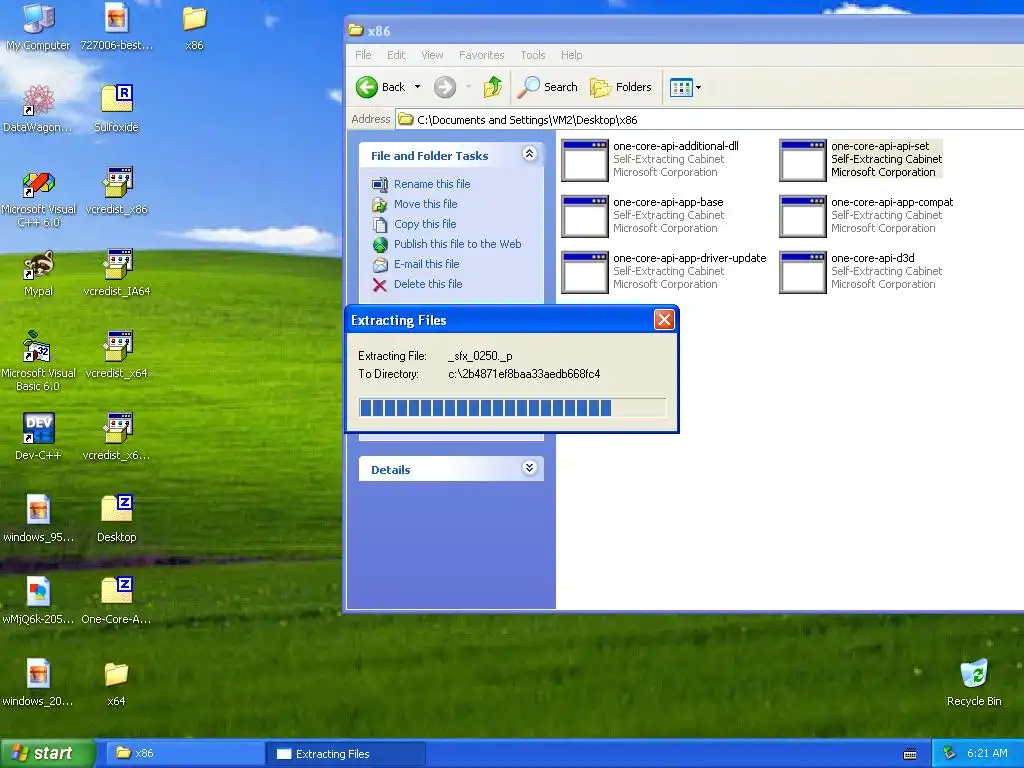This screenshot has height=768, width=1024.
Task: Open the View menu
Action: pos(432,55)
